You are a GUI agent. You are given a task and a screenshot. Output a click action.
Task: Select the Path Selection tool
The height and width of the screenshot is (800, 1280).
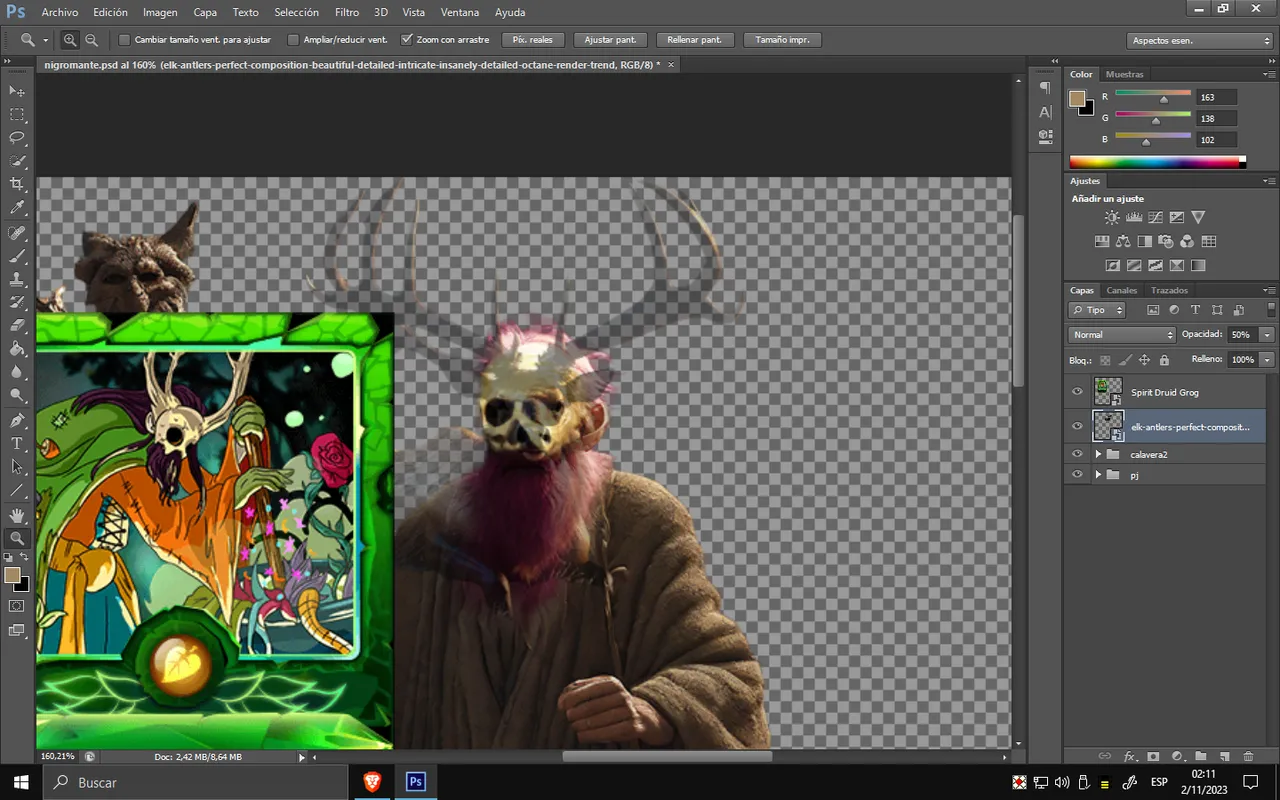17,466
